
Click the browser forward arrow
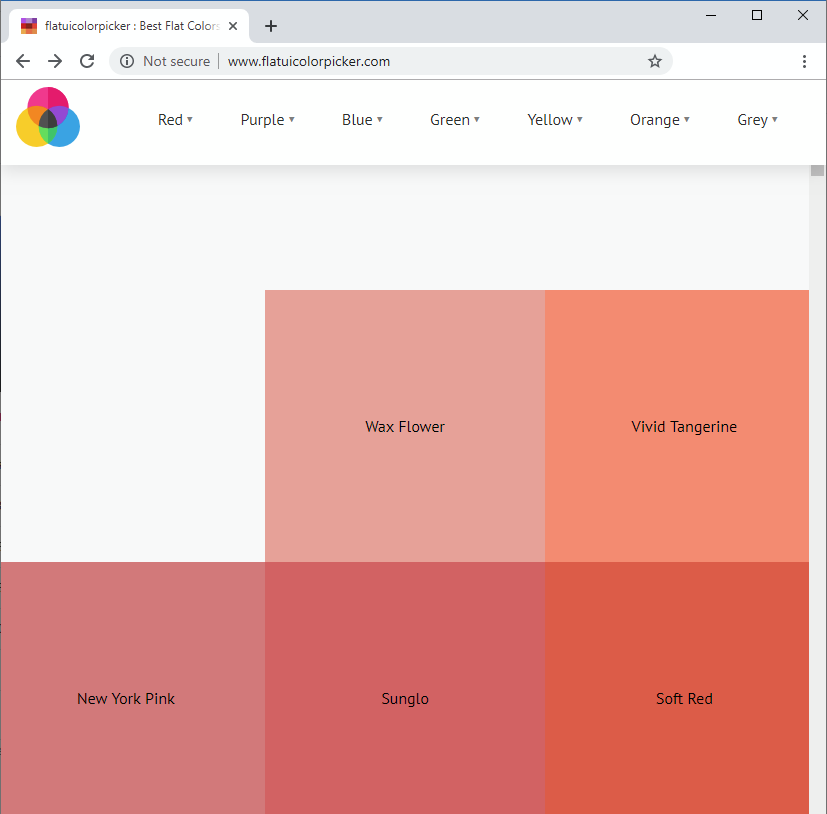click(x=55, y=61)
